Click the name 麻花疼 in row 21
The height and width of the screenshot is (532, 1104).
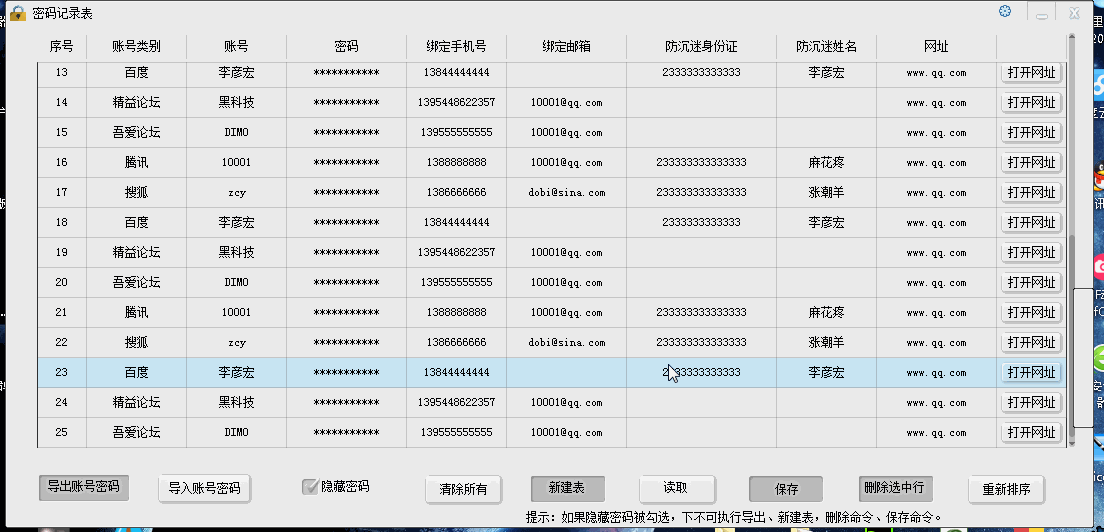click(827, 312)
